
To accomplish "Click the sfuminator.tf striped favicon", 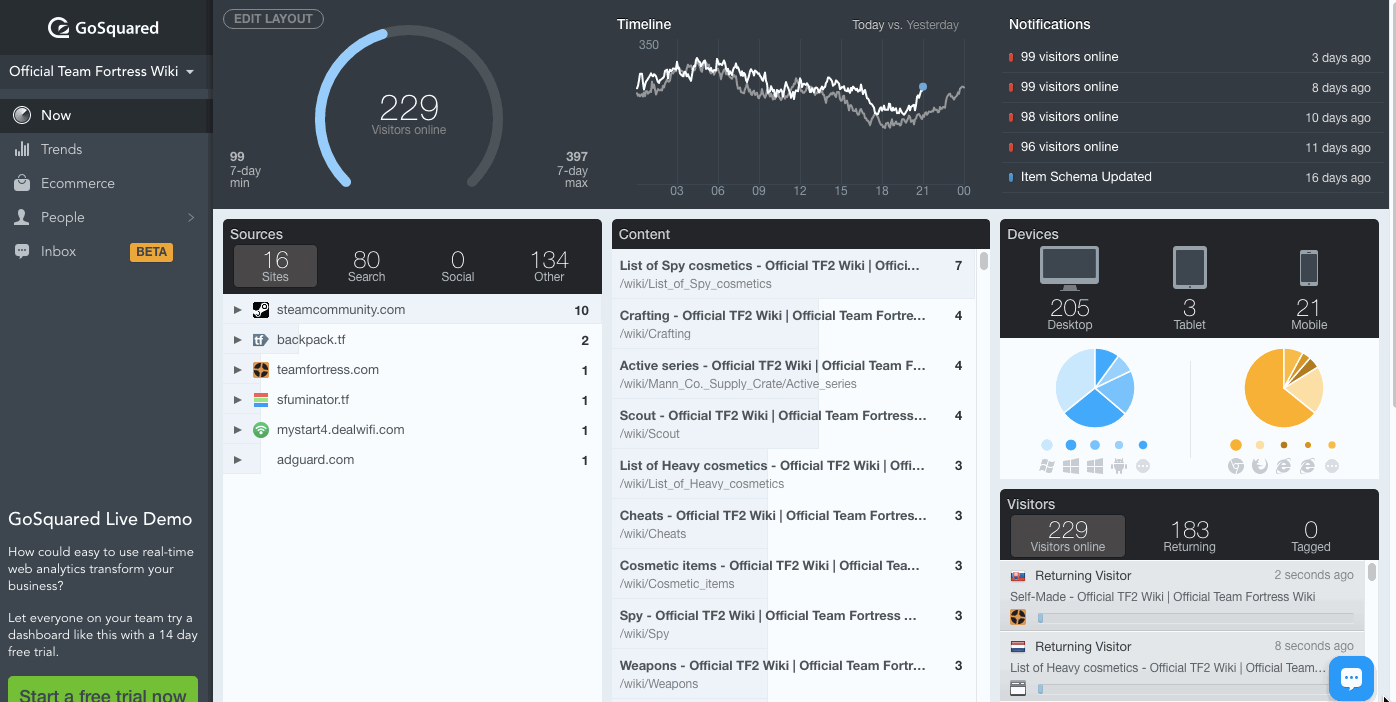I will click(261, 400).
